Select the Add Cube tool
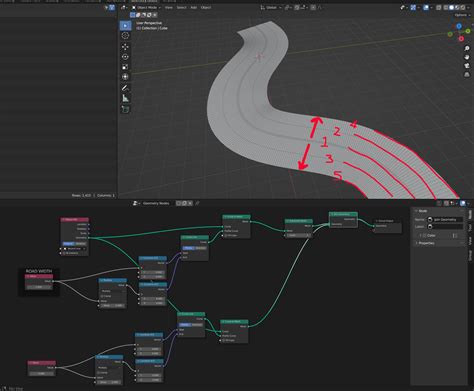This screenshot has width=474, height=391. 125,109
